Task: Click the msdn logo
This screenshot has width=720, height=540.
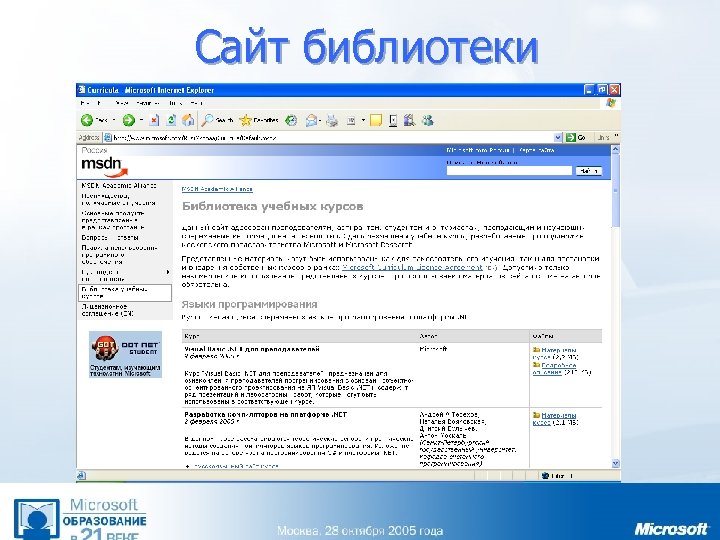Action: pyautogui.click(x=104, y=167)
